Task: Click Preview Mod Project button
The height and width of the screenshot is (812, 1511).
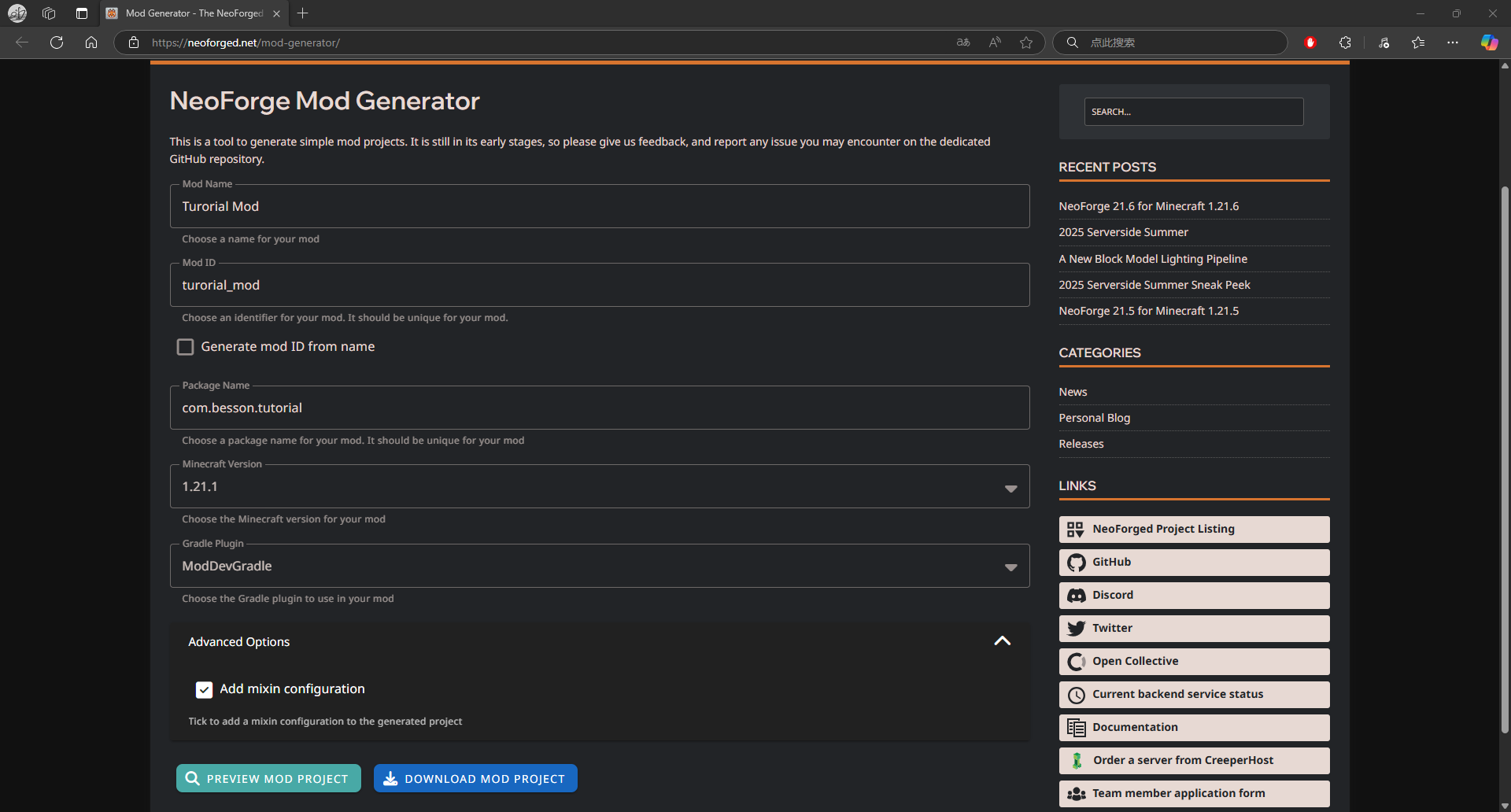Action: tap(268, 778)
